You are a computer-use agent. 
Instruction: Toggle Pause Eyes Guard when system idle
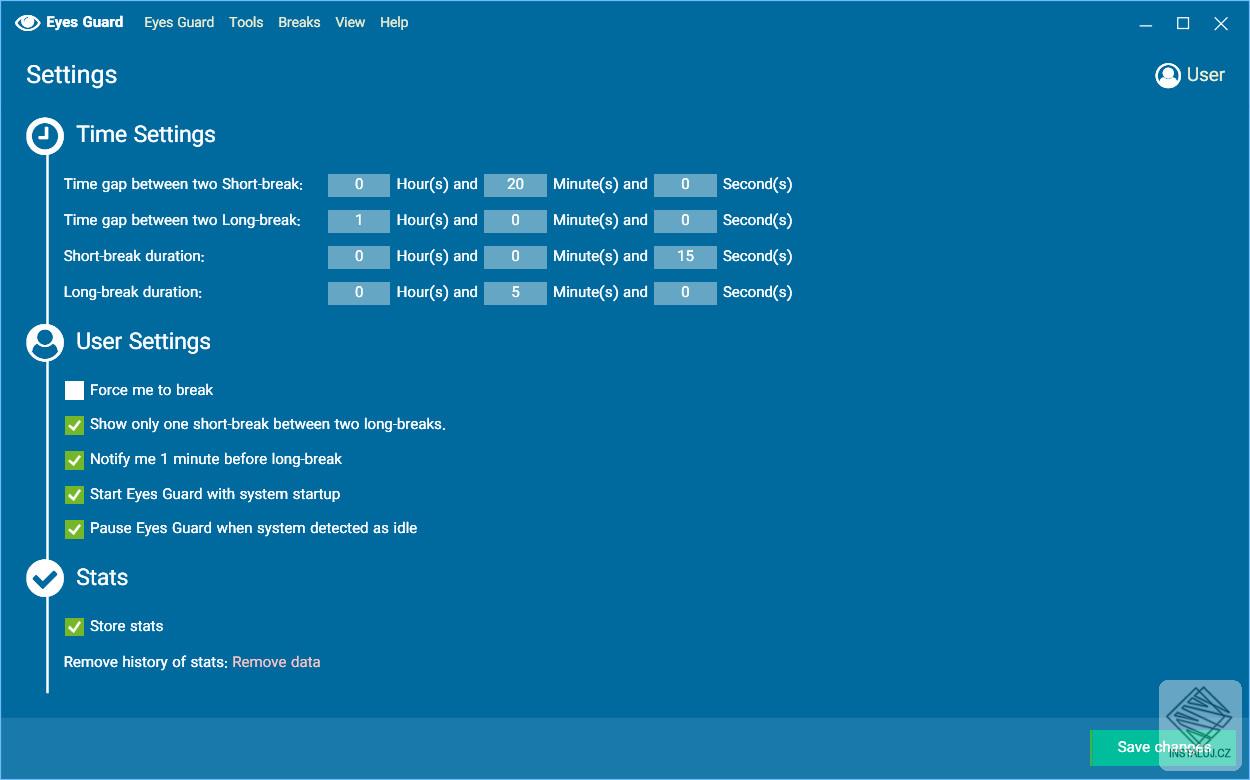click(74, 529)
